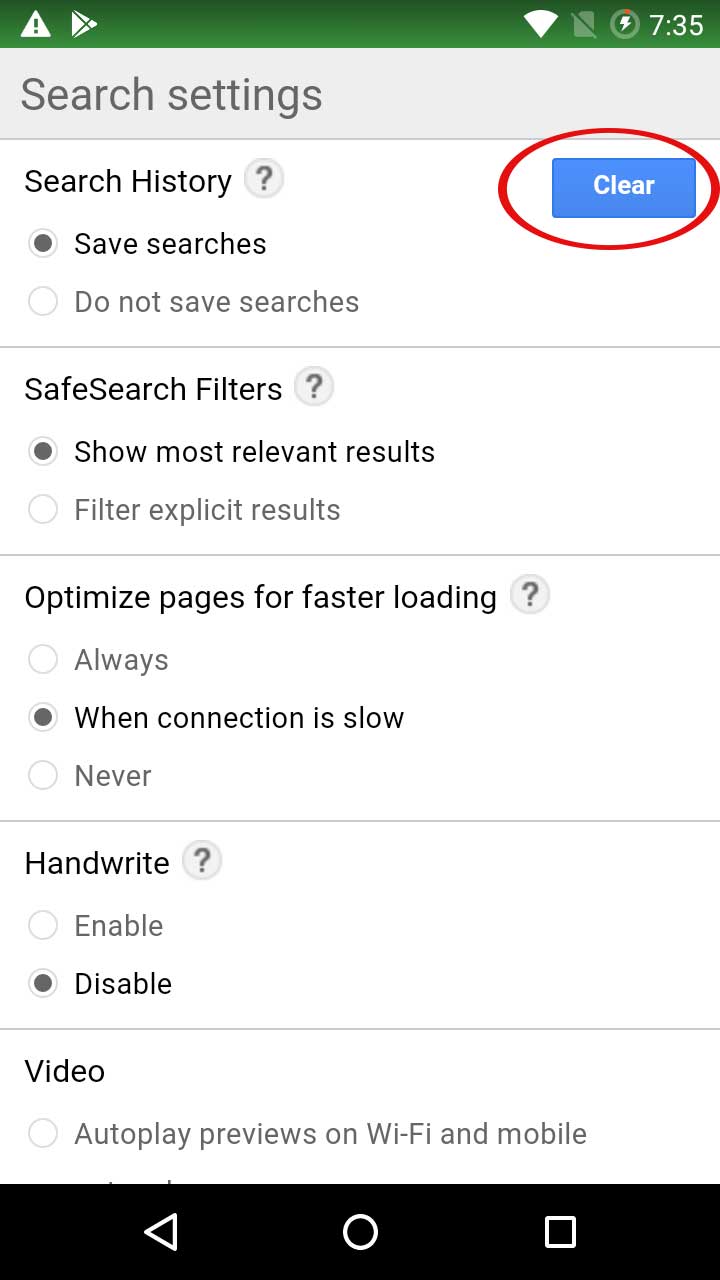This screenshot has height=1280, width=720.
Task: Tap the home navigation circle
Action: [360, 1232]
